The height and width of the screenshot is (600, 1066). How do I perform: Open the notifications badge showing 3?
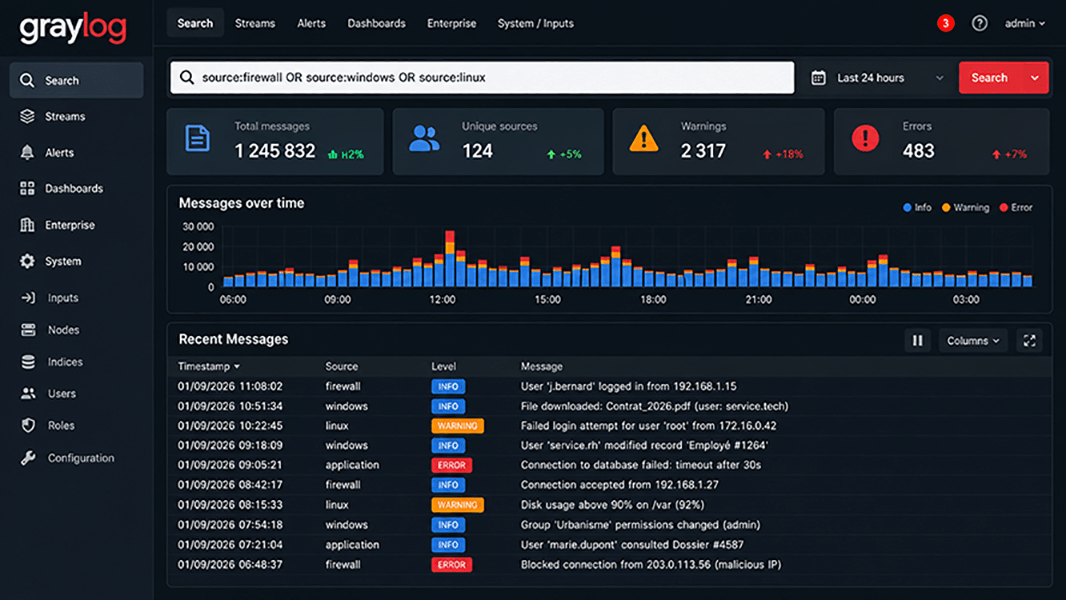click(945, 23)
